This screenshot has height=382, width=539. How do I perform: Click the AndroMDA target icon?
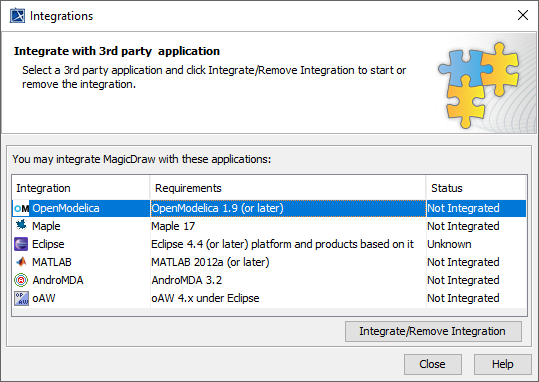(21, 280)
